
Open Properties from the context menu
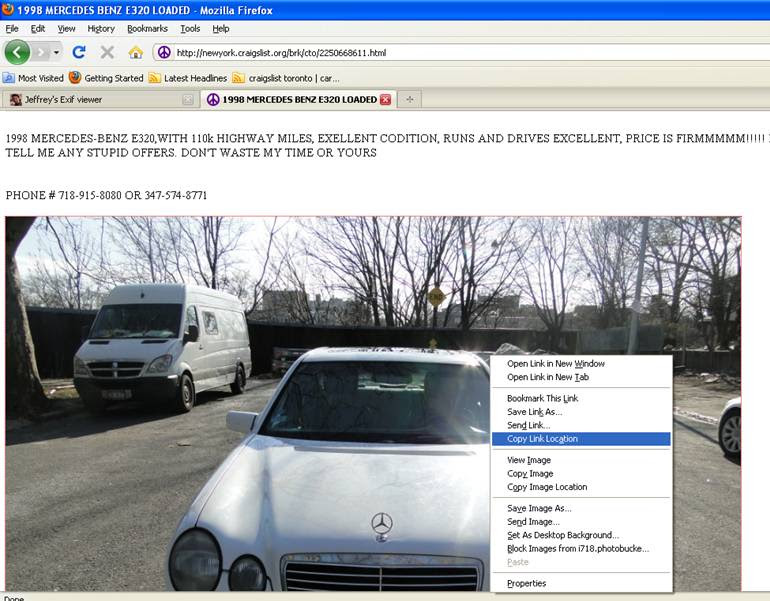point(581,583)
